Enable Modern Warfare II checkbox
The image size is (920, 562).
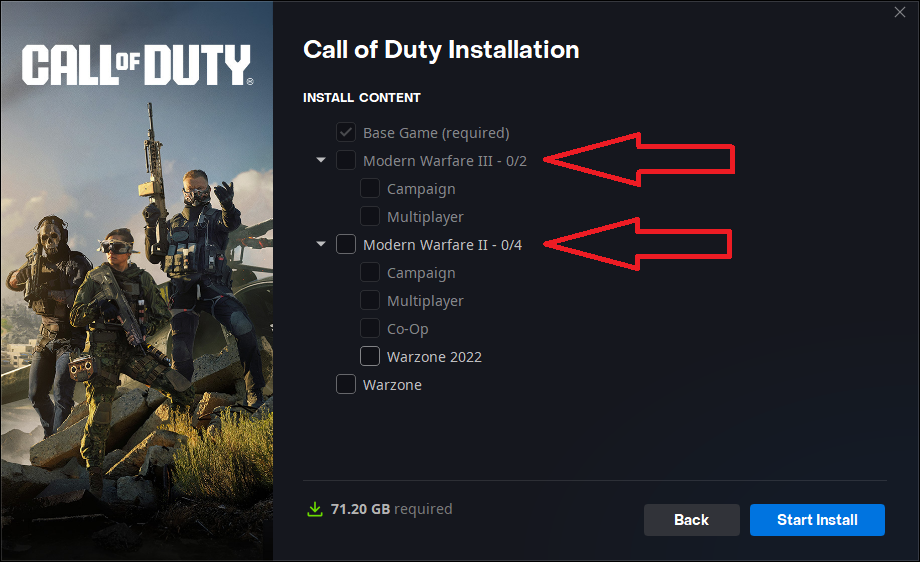[x=346, y=244]
